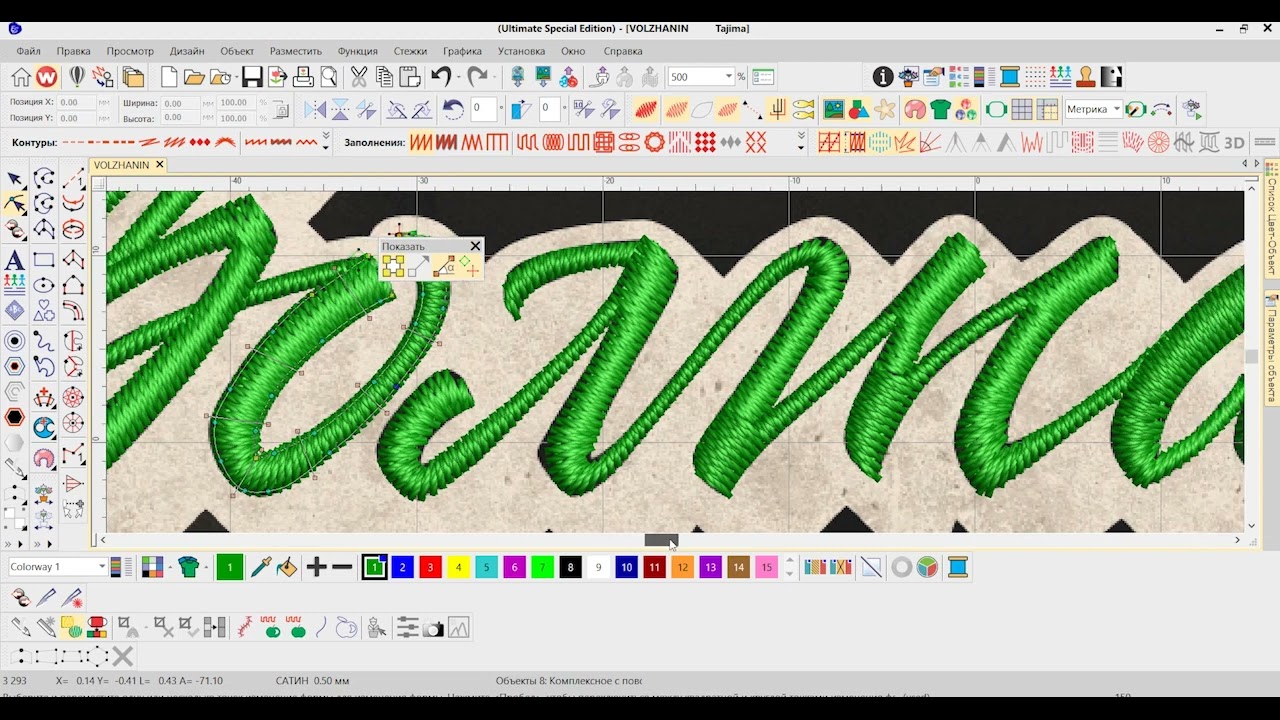Click the green current color button 1
The width and height of the screenshot is (1280, 720).
click(229, 567)
